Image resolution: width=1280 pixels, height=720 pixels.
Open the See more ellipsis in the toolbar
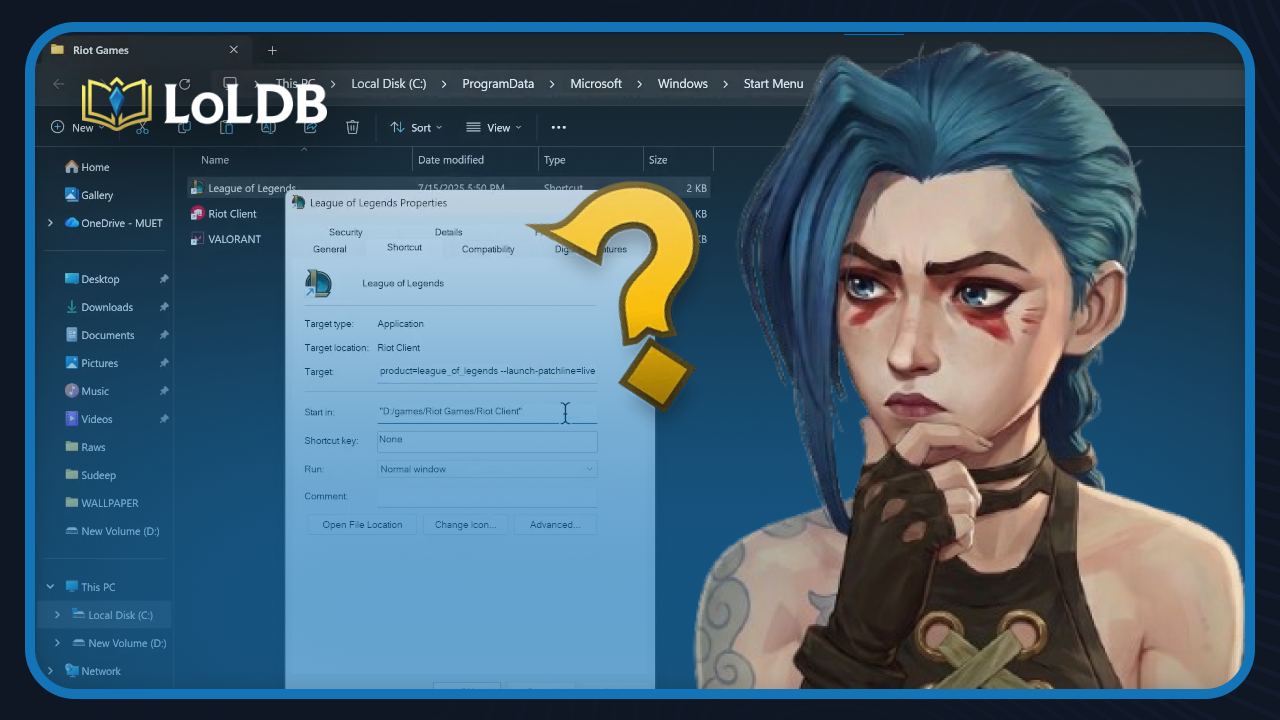click(x=558, y=127)
